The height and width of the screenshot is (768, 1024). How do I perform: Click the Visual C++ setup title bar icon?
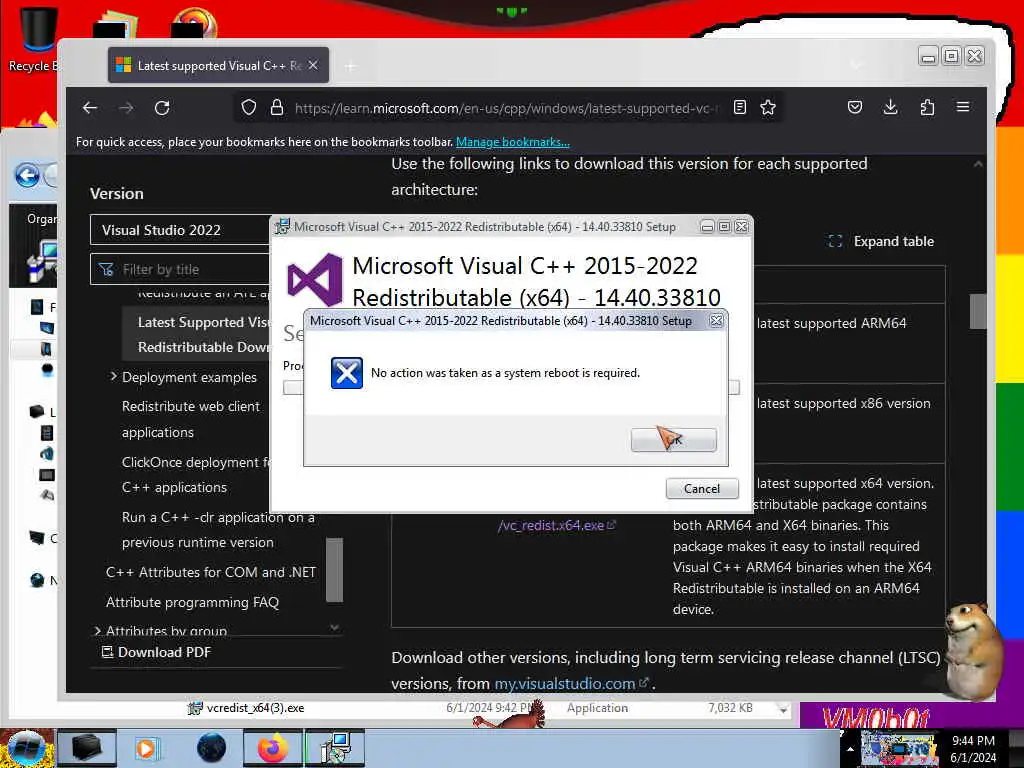pyautogui.click(x=282, y=227)
